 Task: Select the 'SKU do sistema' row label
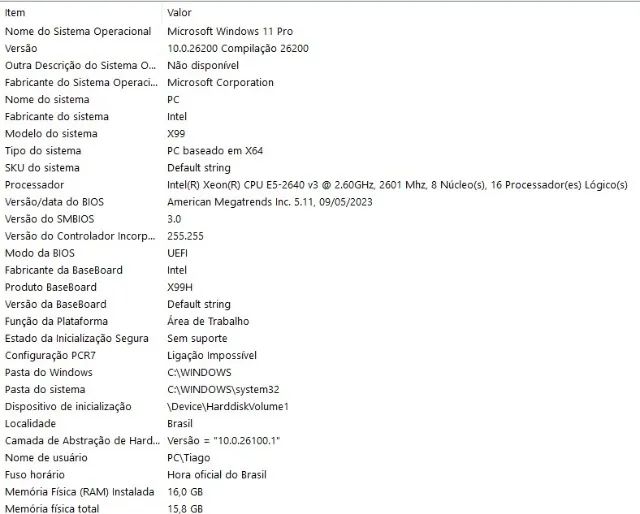coord(42,168)
